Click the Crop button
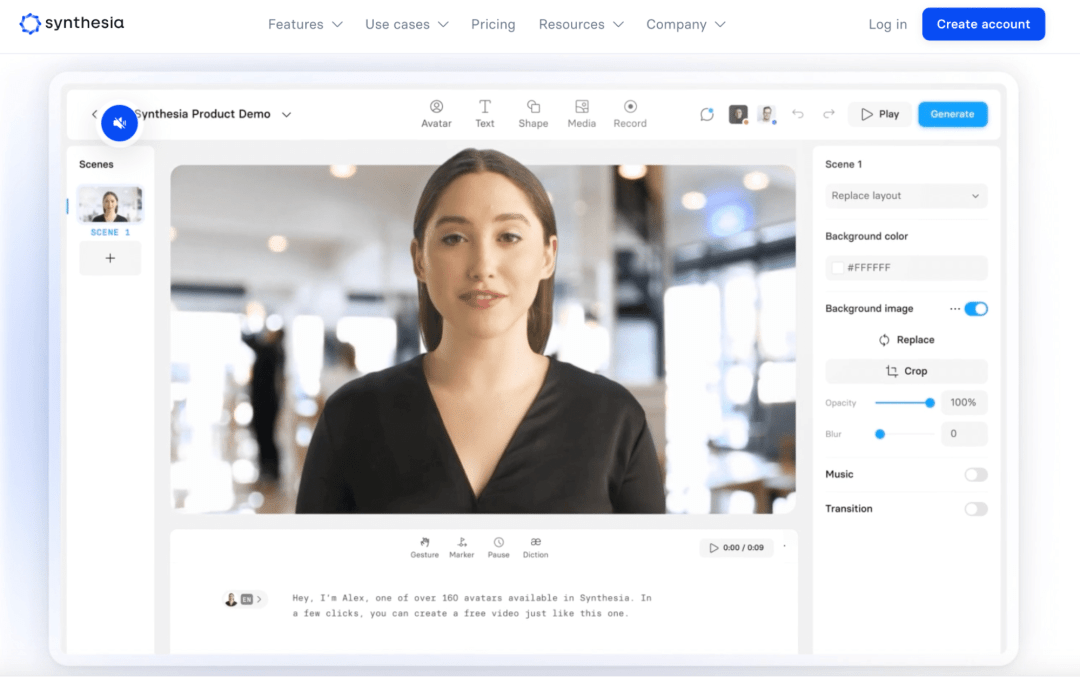The height and width of the screenshot is (677, 1080). click(x=906, y=371)
